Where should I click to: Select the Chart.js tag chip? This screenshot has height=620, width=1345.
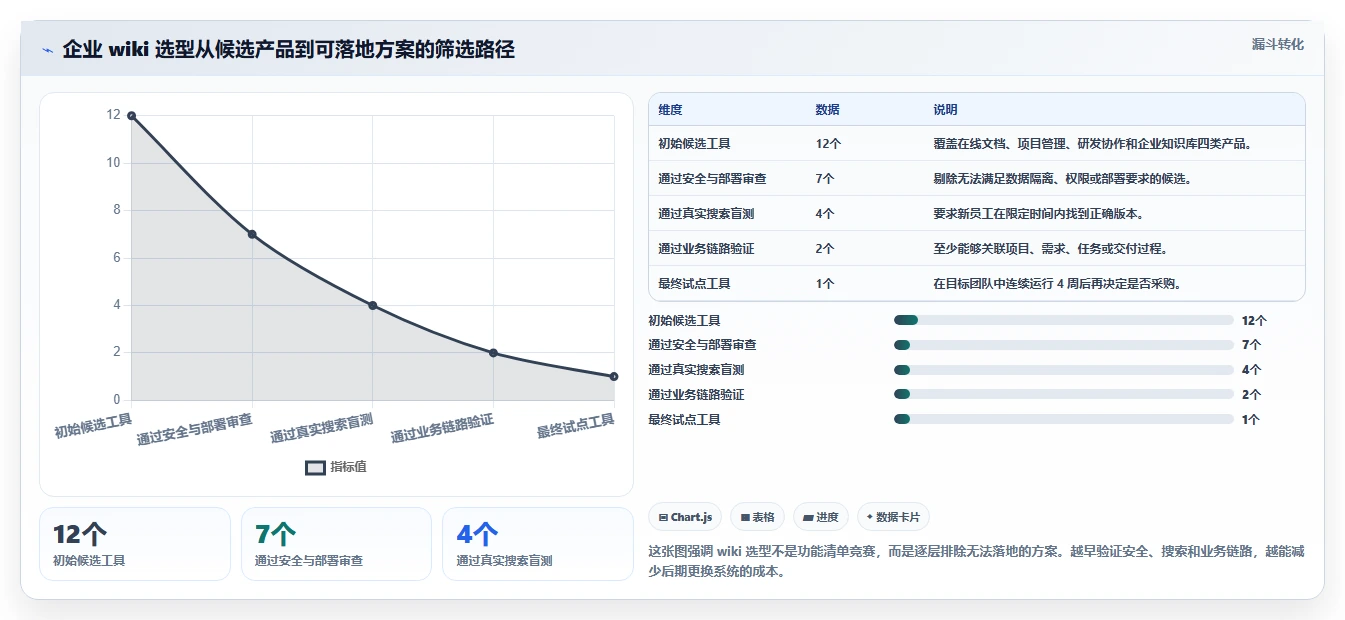click(685, 517)
